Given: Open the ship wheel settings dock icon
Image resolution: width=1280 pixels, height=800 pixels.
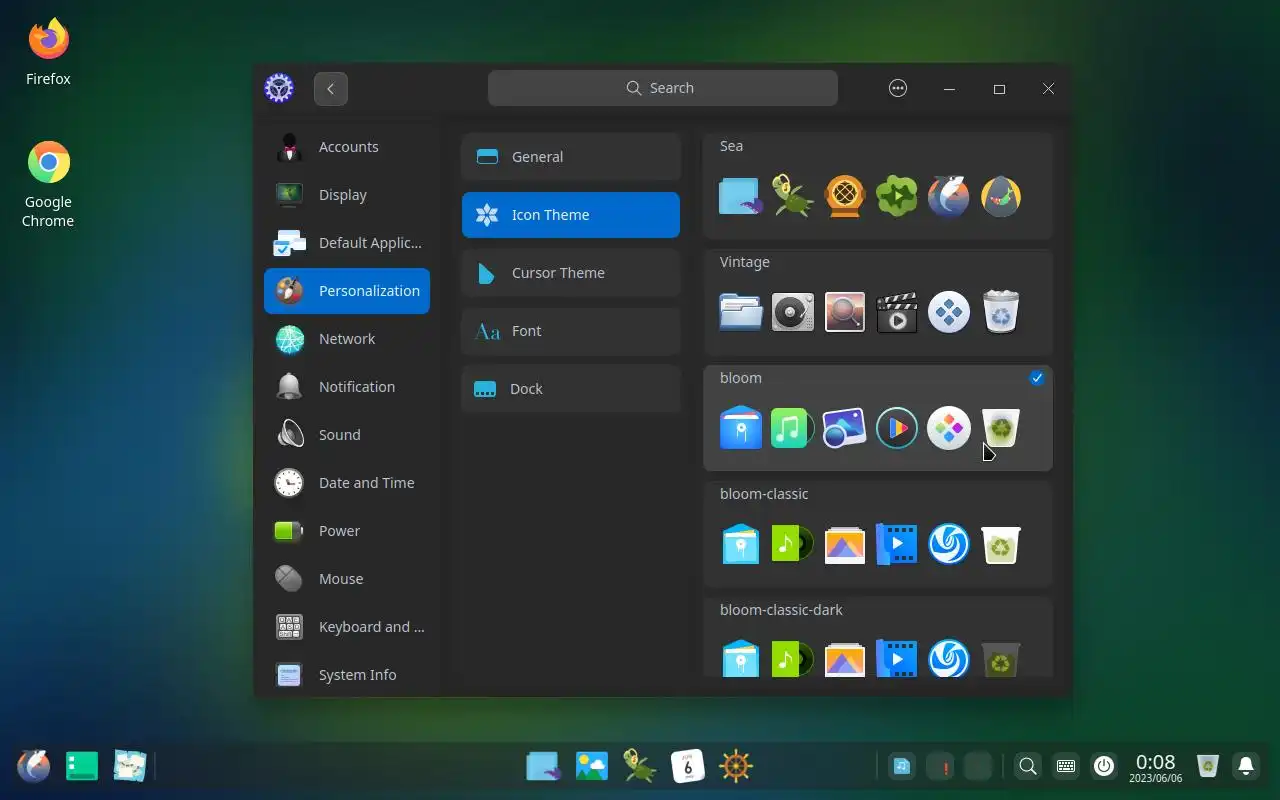Looking at the screenshot, I should pos(736,767).
